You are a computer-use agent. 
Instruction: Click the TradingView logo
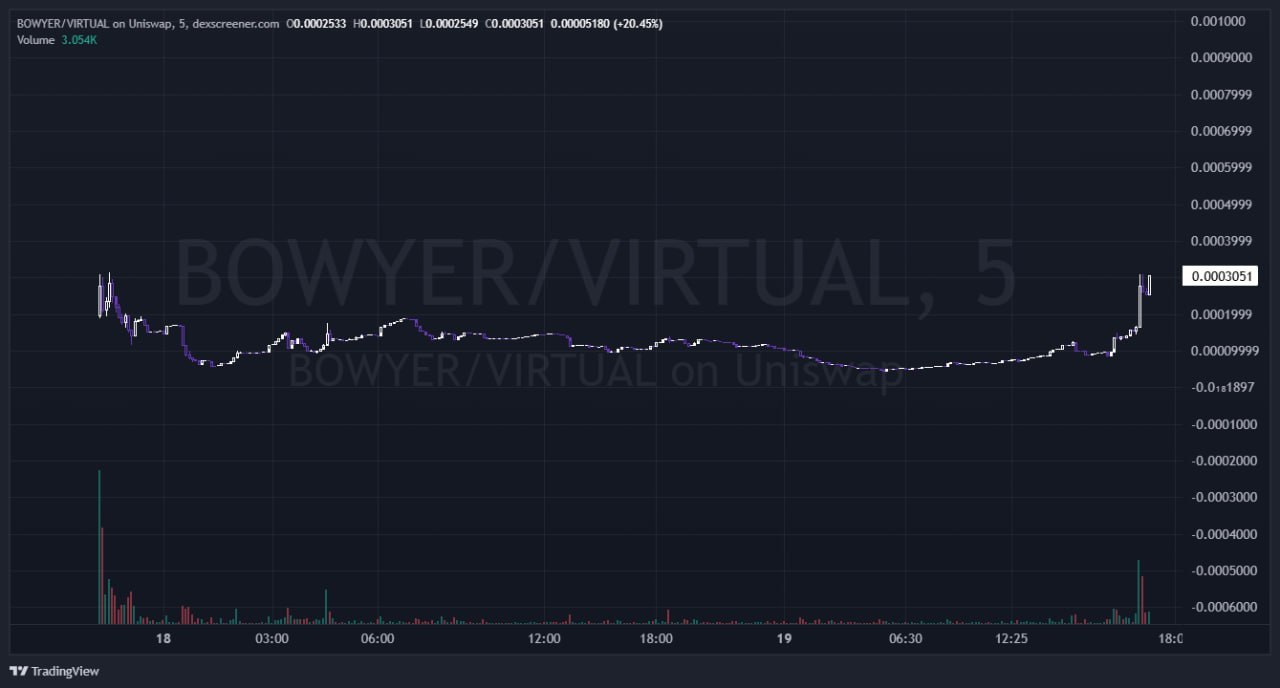tap(55, 671)
